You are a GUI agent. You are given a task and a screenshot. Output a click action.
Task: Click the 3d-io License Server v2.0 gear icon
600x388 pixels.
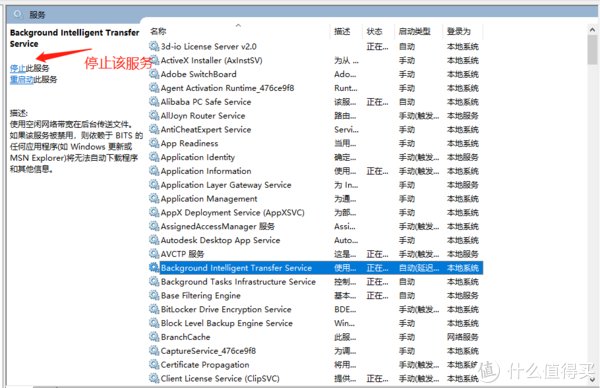[x=154, y=46]
